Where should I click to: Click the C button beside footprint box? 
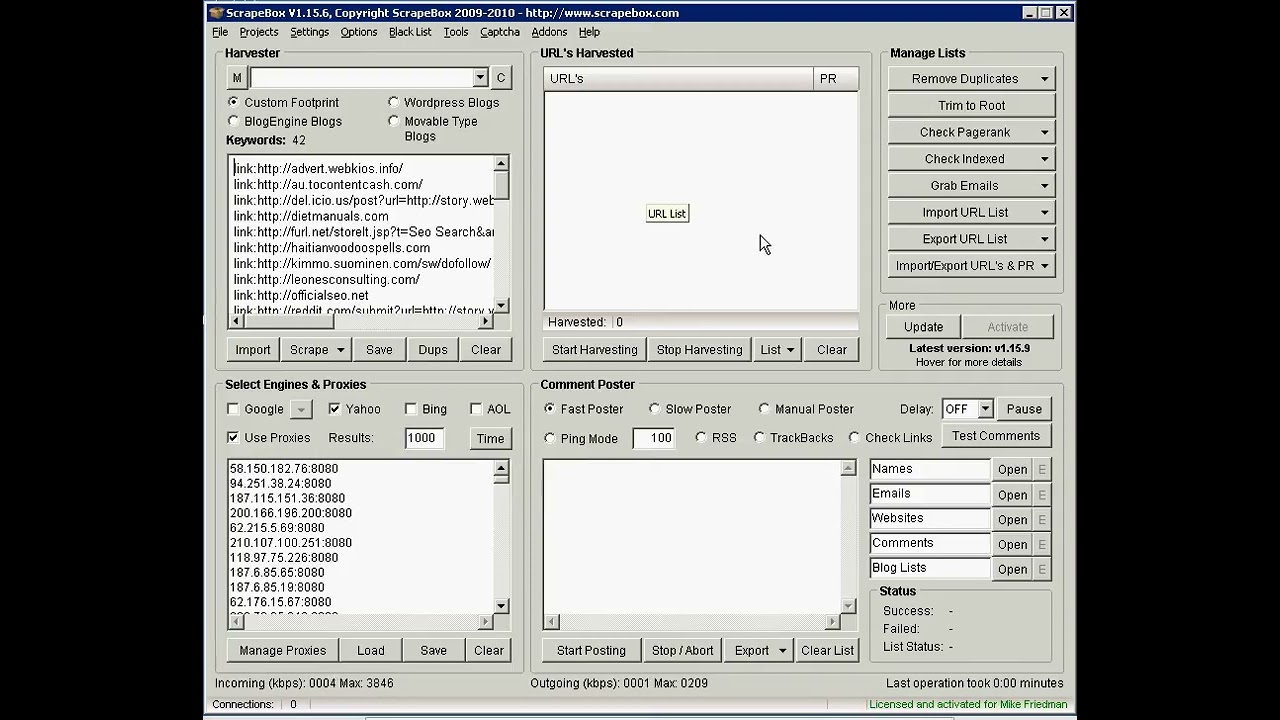501,78
